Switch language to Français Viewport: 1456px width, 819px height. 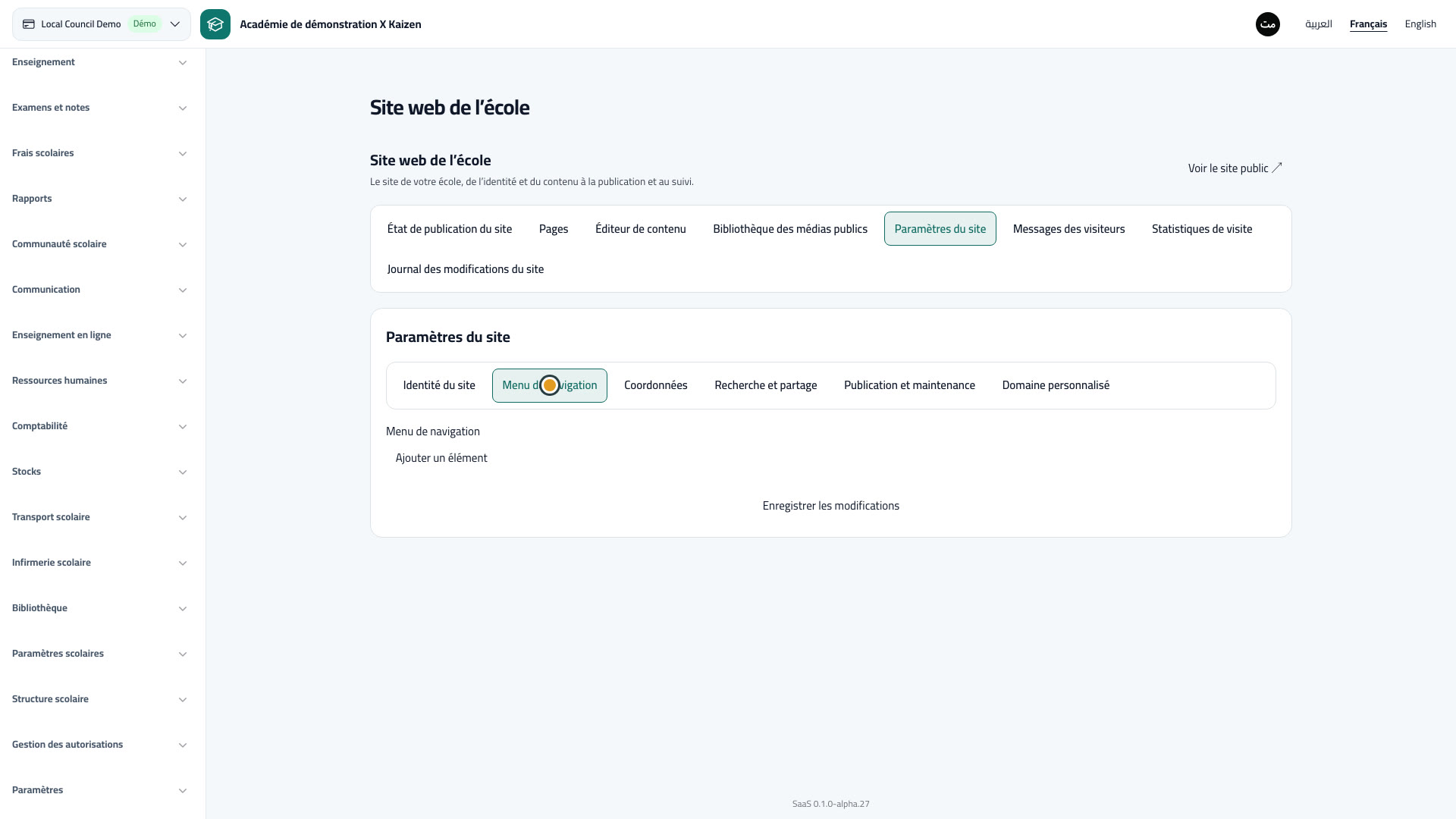1368,24
